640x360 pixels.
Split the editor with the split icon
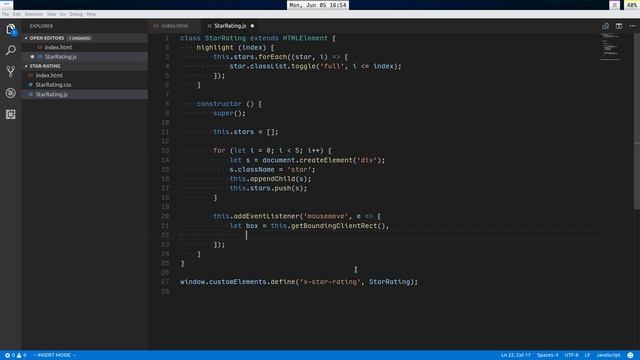[x=619, y=26]
